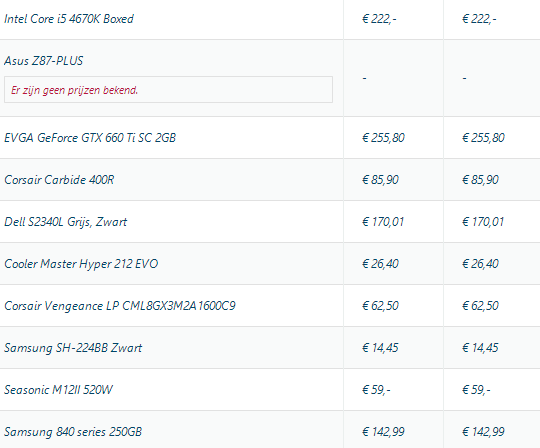The image size is (540, 448).
Task: Click the second € 26,40 Cooler Master price
Action: coord(480,264)
